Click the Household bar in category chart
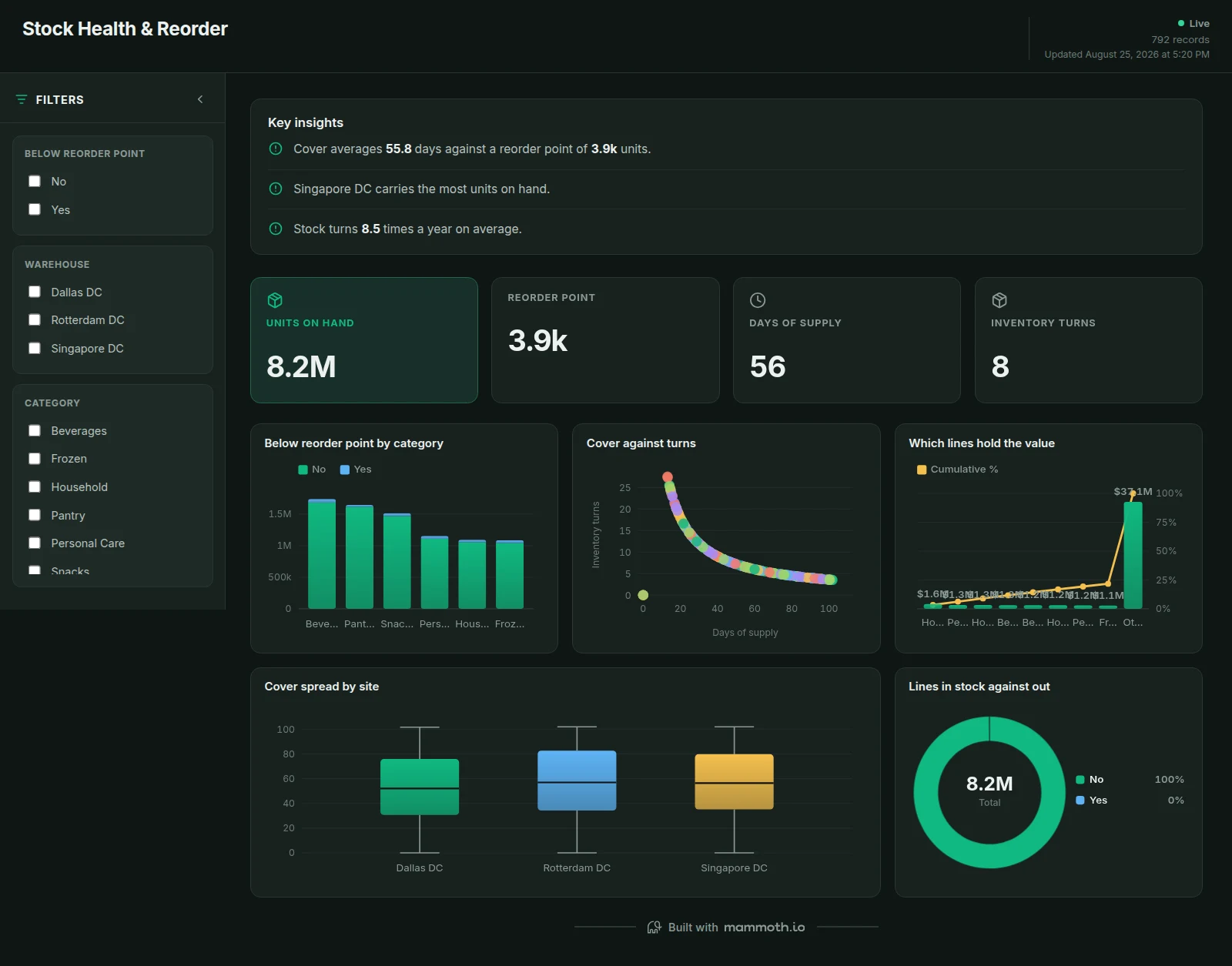This screenshot has height=966, width=1232. pos(472,574)
